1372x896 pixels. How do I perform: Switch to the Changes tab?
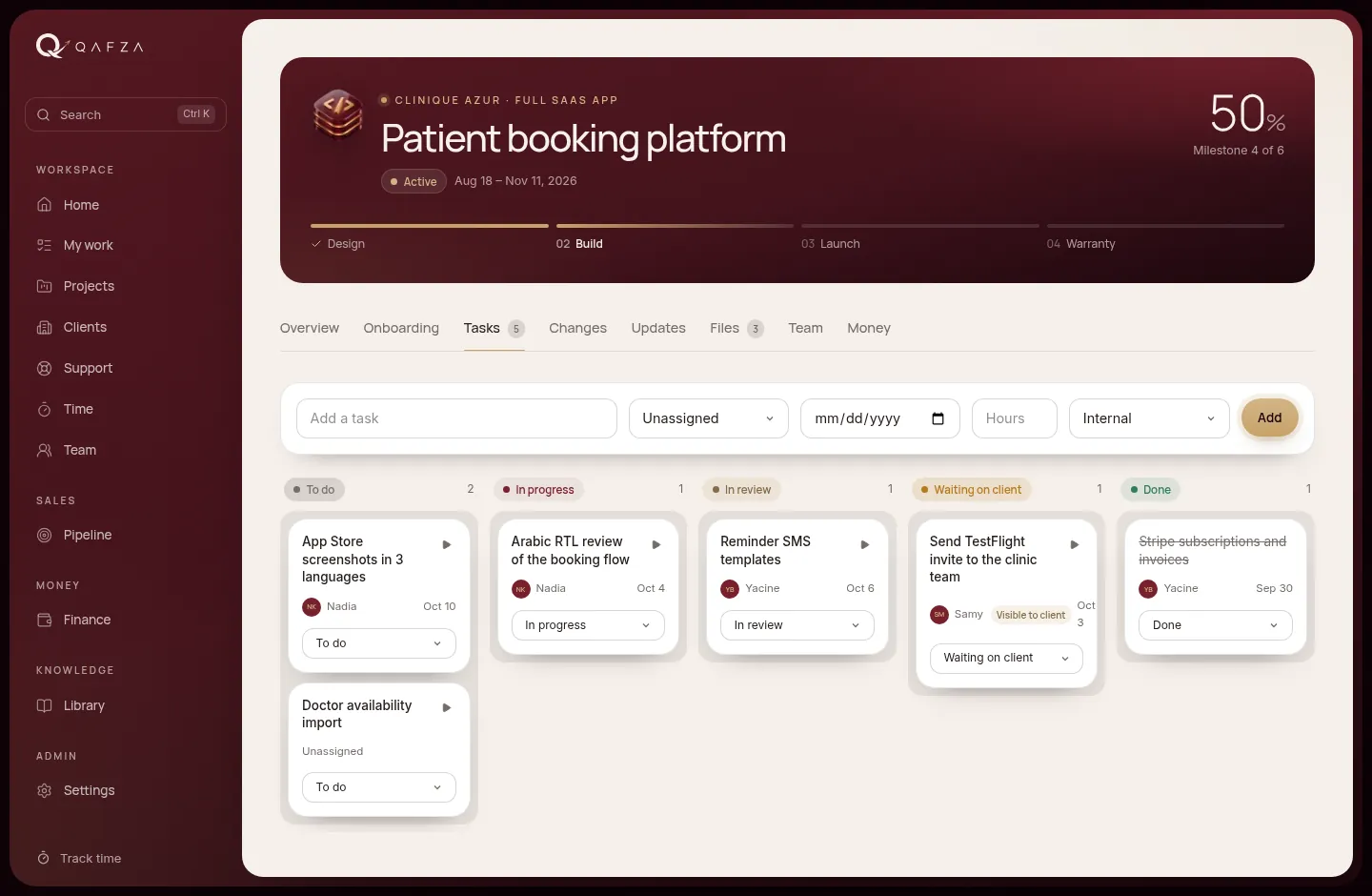point(577,328)
